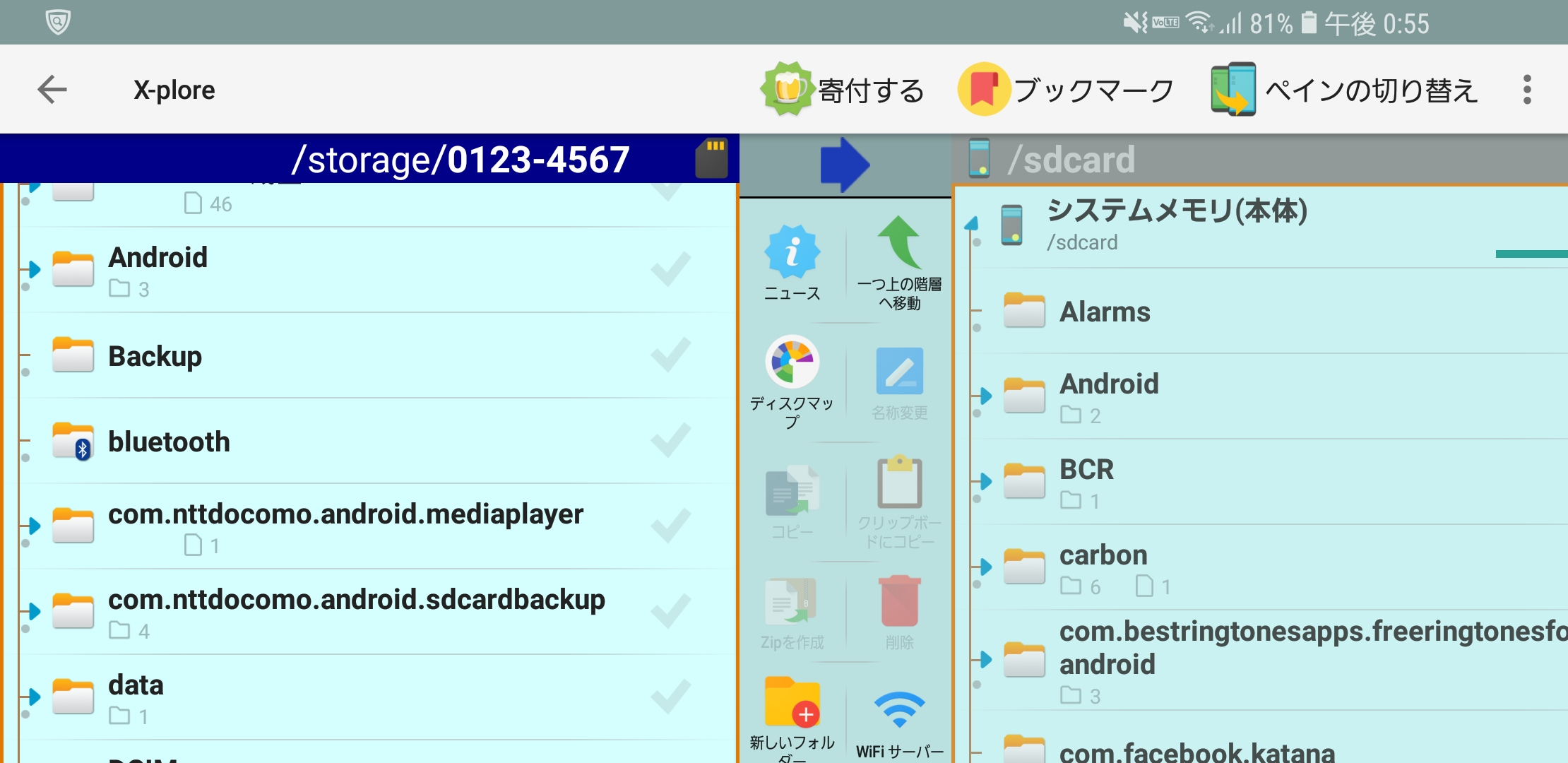Viewport: 1568px width, 763px height.
Task: Open the data folder name
Action: 136,685
